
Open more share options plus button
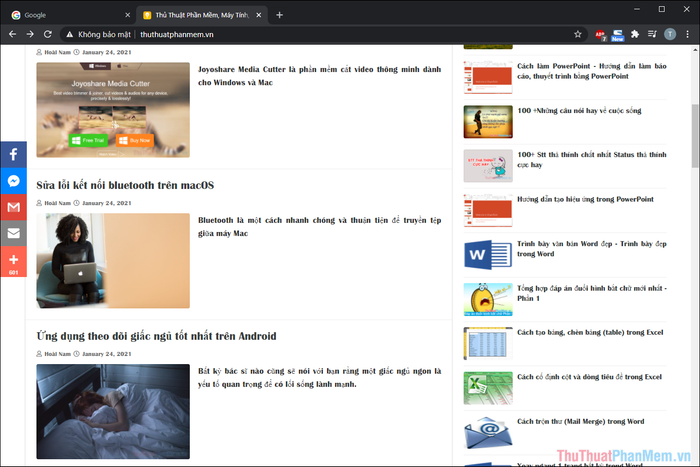coord(13,262)
